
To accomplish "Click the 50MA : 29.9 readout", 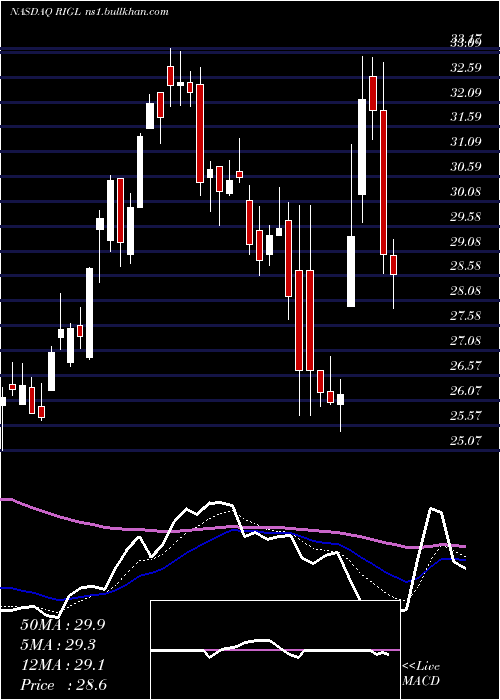I will tap(63, 625).
